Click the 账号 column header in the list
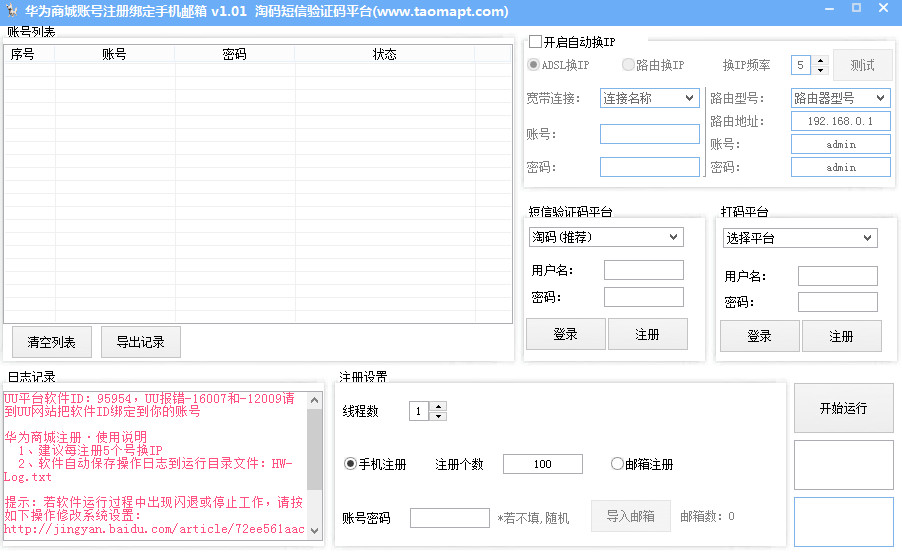 114,54
